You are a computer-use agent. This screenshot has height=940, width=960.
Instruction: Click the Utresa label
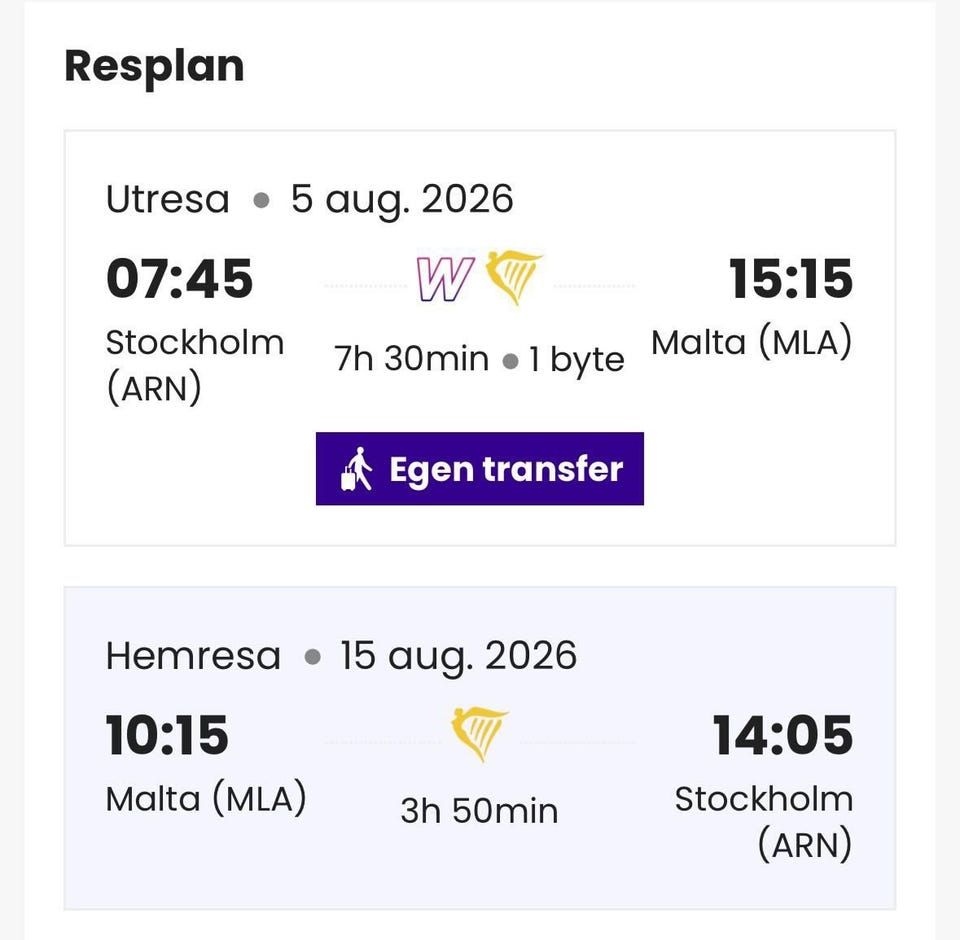168,200
